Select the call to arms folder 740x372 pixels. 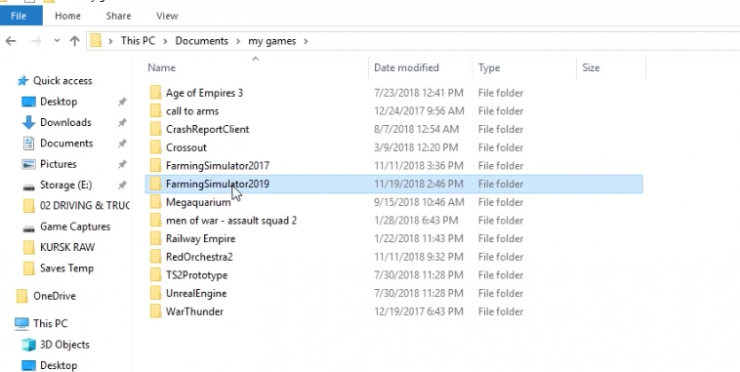193,111
